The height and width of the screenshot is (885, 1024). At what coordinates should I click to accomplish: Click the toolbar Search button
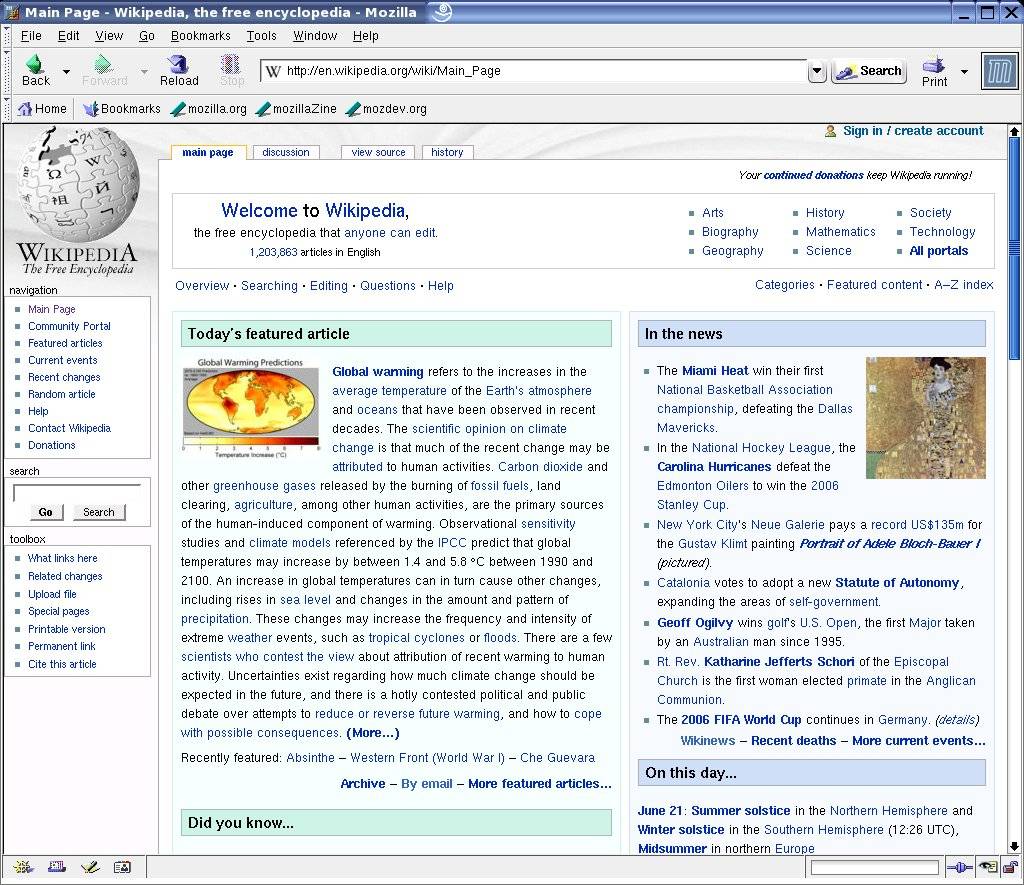(x=869, y=71)
